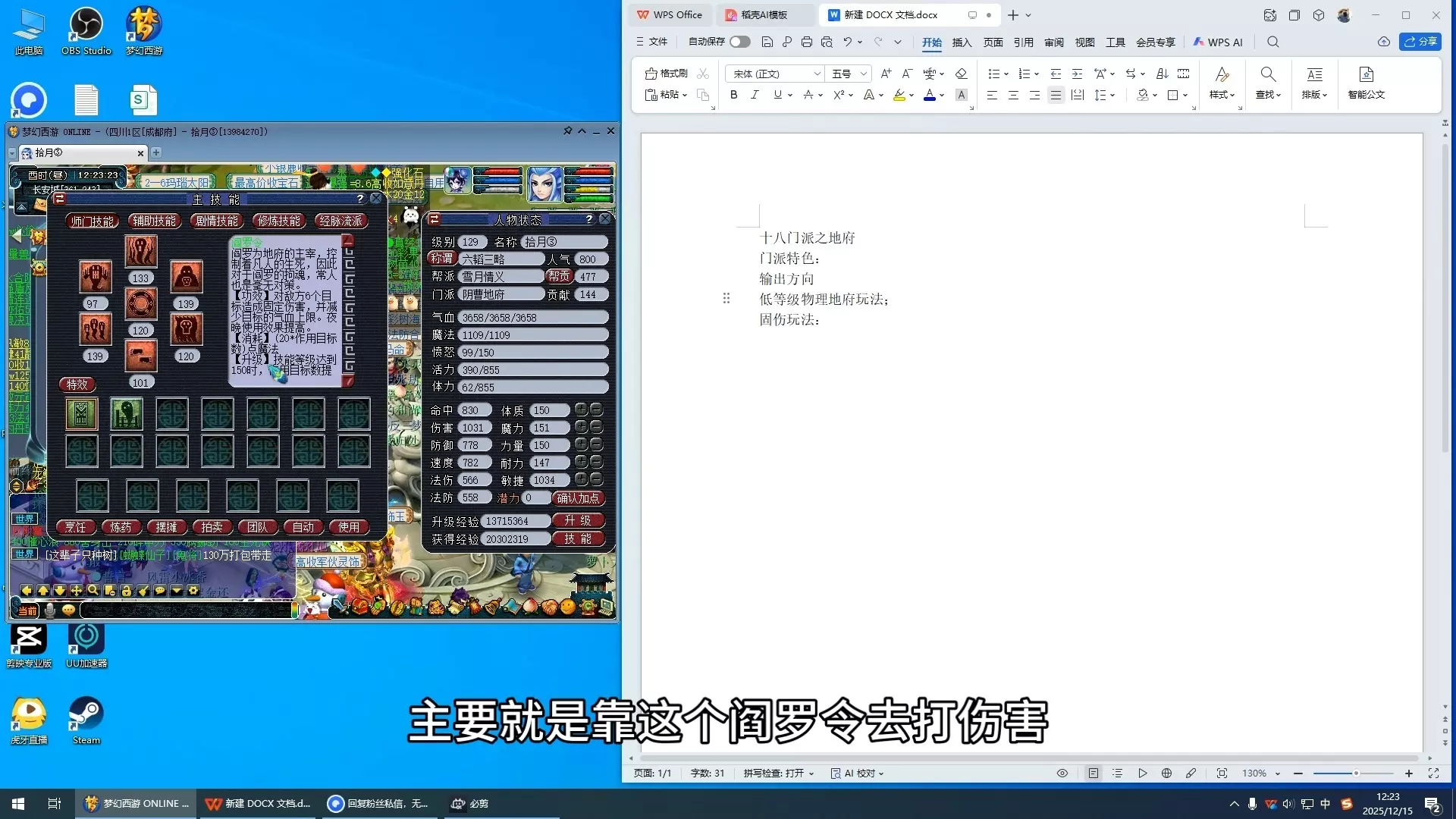Adjust the zoom slider in status bar
This screenshot has height=819, width=1456.
coord(1355,773)
